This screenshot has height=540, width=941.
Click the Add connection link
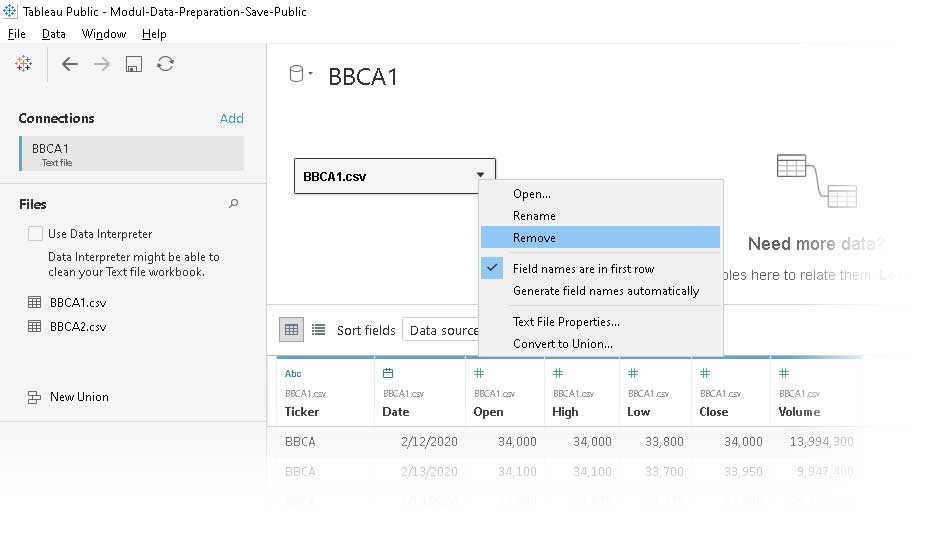coord(232,118)
